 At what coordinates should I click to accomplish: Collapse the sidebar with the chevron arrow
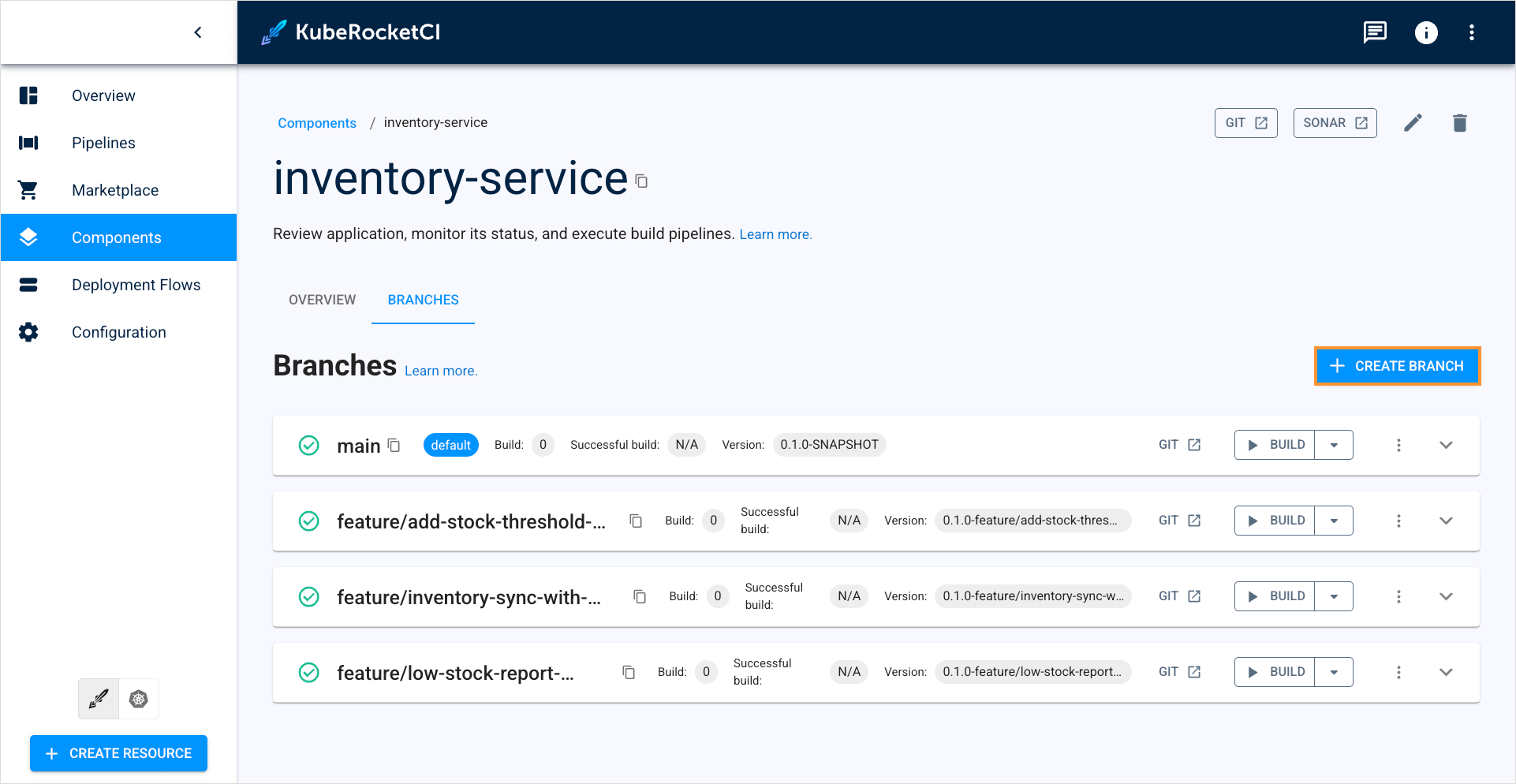(x=198, y=32)
